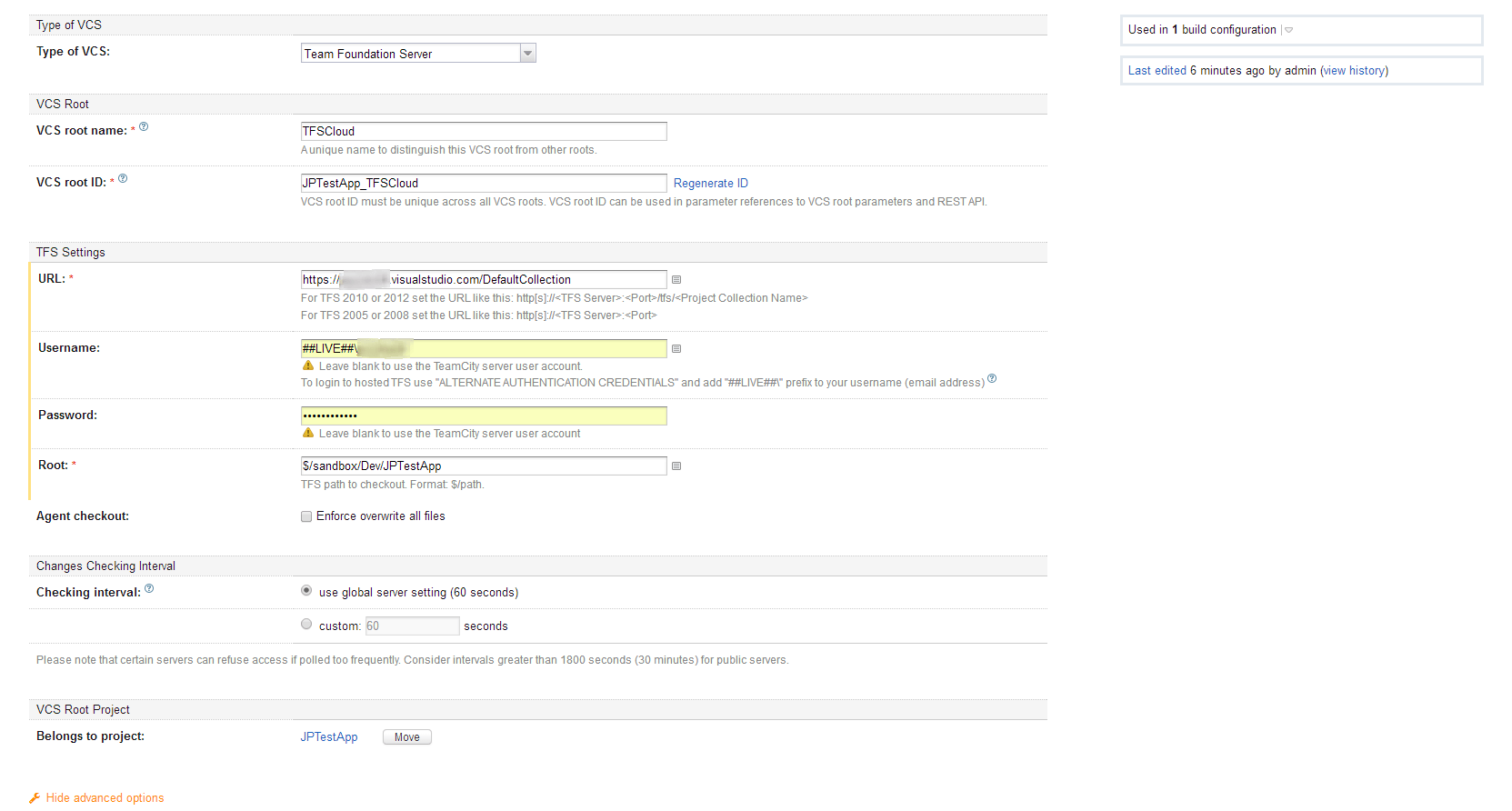Open parameter picker icon next to Root field
This screenshot has height=811, width=1512.
pos(676,466)
